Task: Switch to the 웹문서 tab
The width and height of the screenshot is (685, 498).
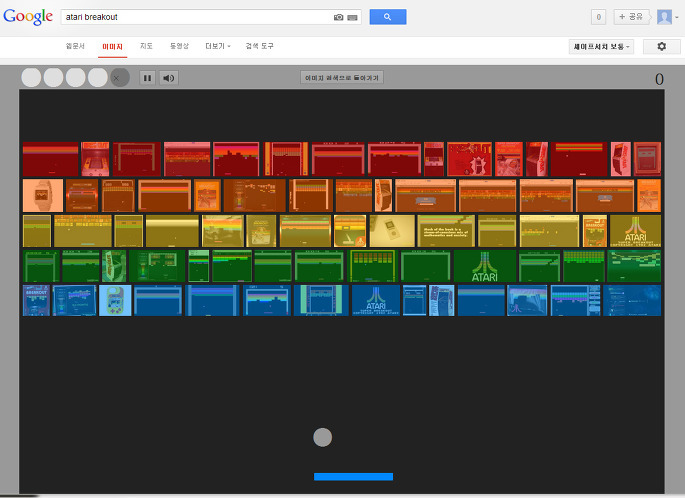Action: point(75,46)
